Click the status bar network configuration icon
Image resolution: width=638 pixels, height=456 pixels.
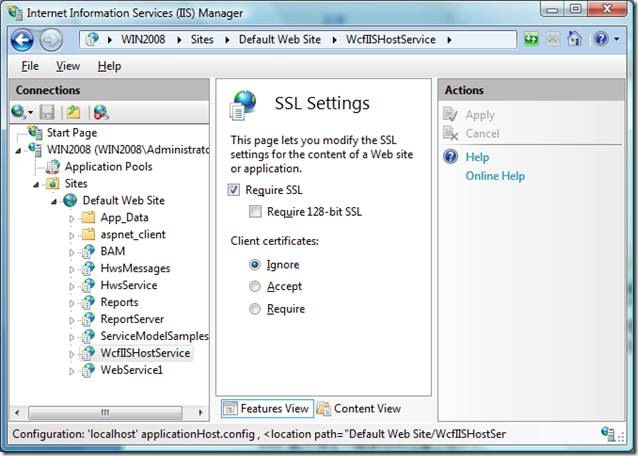pyautogui.click(x=608, y=434)
